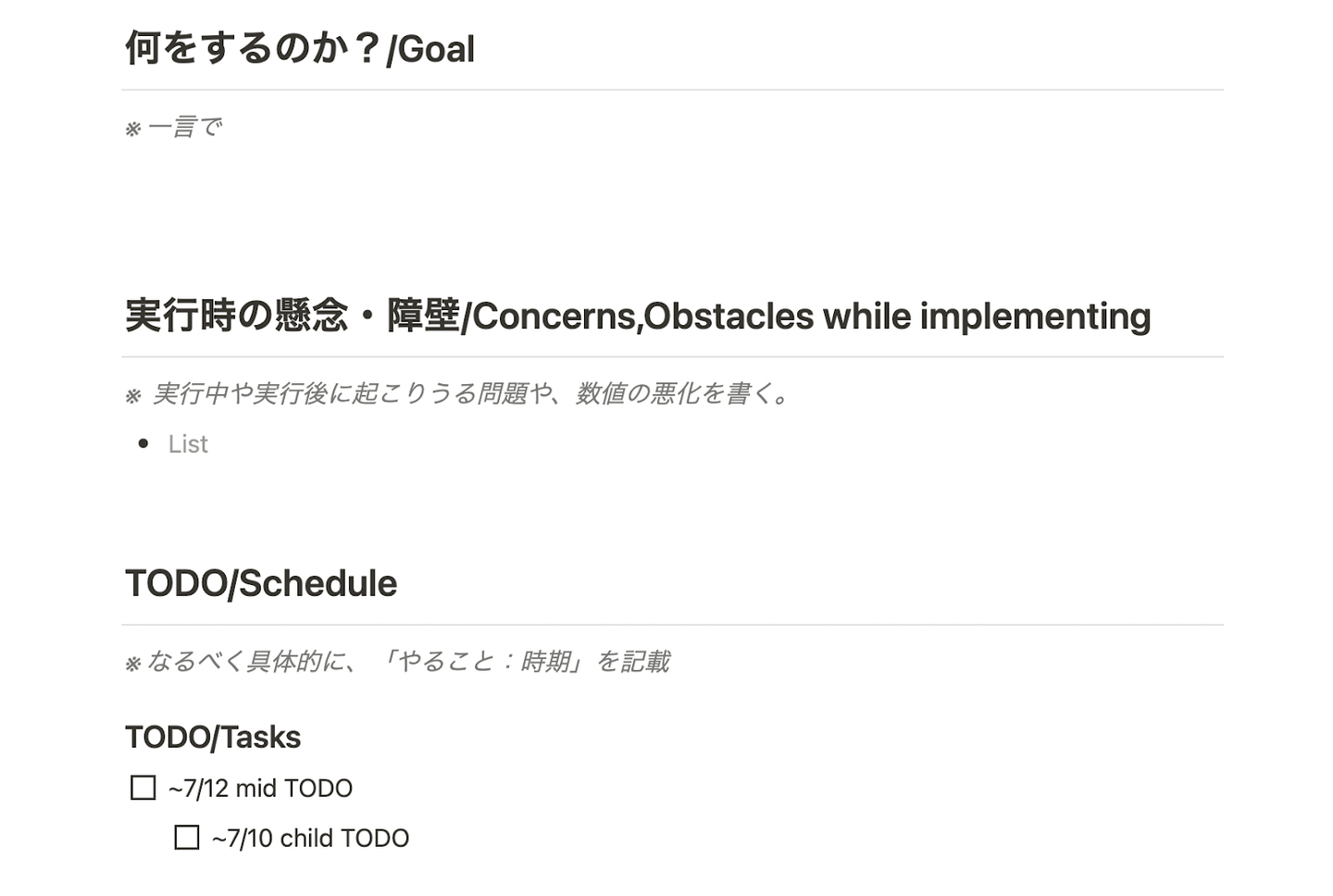The height and width of the screenshot is (896, 1333).
Task: Tick the ~7/10 child TODO checkbox
Action: [x=187, y=838]
